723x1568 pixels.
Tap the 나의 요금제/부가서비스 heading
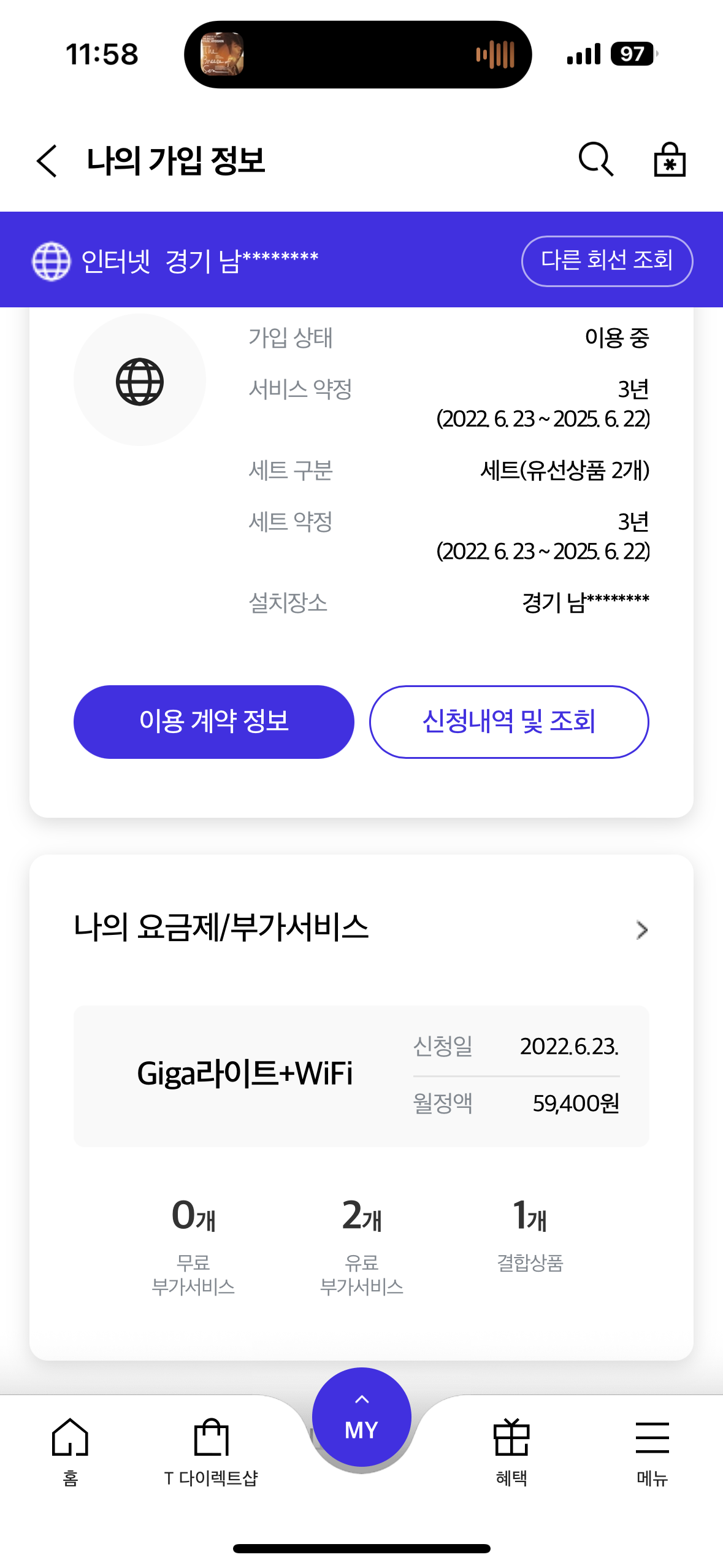pos(221,927)
